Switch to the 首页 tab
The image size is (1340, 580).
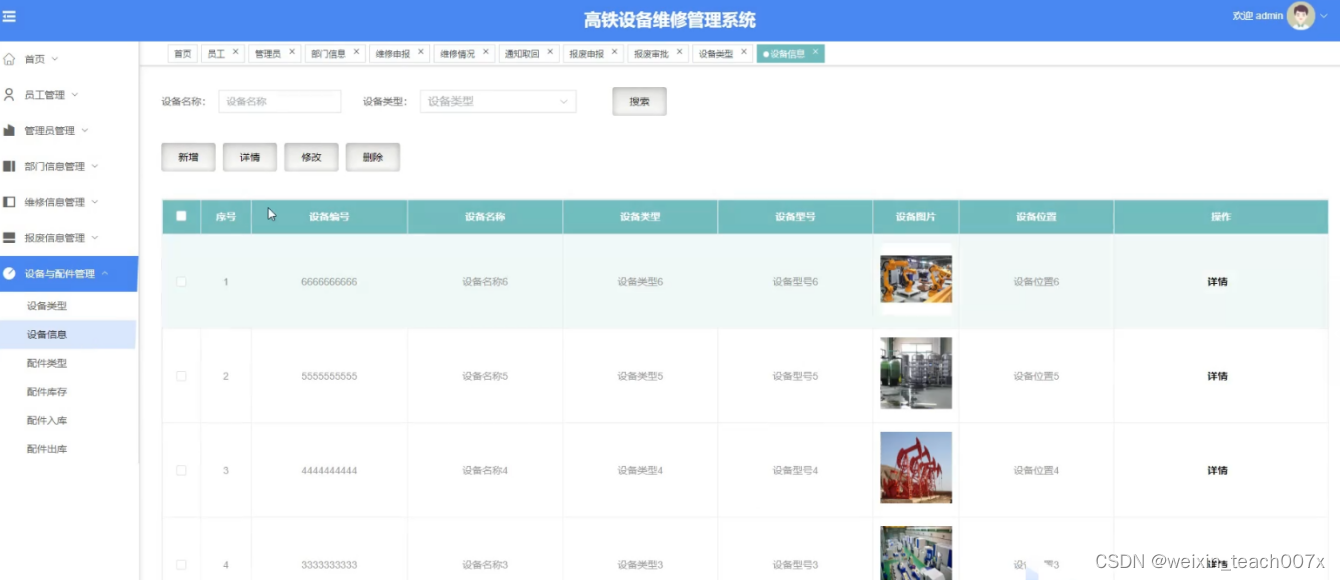[182, 54]
